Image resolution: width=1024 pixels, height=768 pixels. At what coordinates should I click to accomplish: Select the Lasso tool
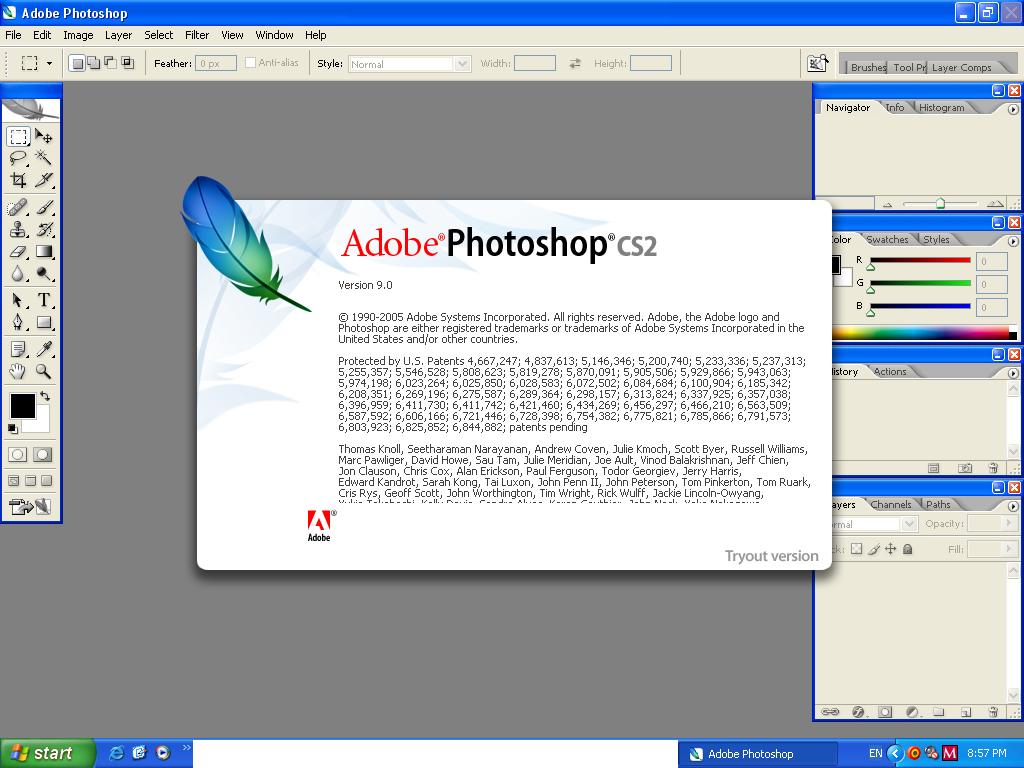point(16,156)
